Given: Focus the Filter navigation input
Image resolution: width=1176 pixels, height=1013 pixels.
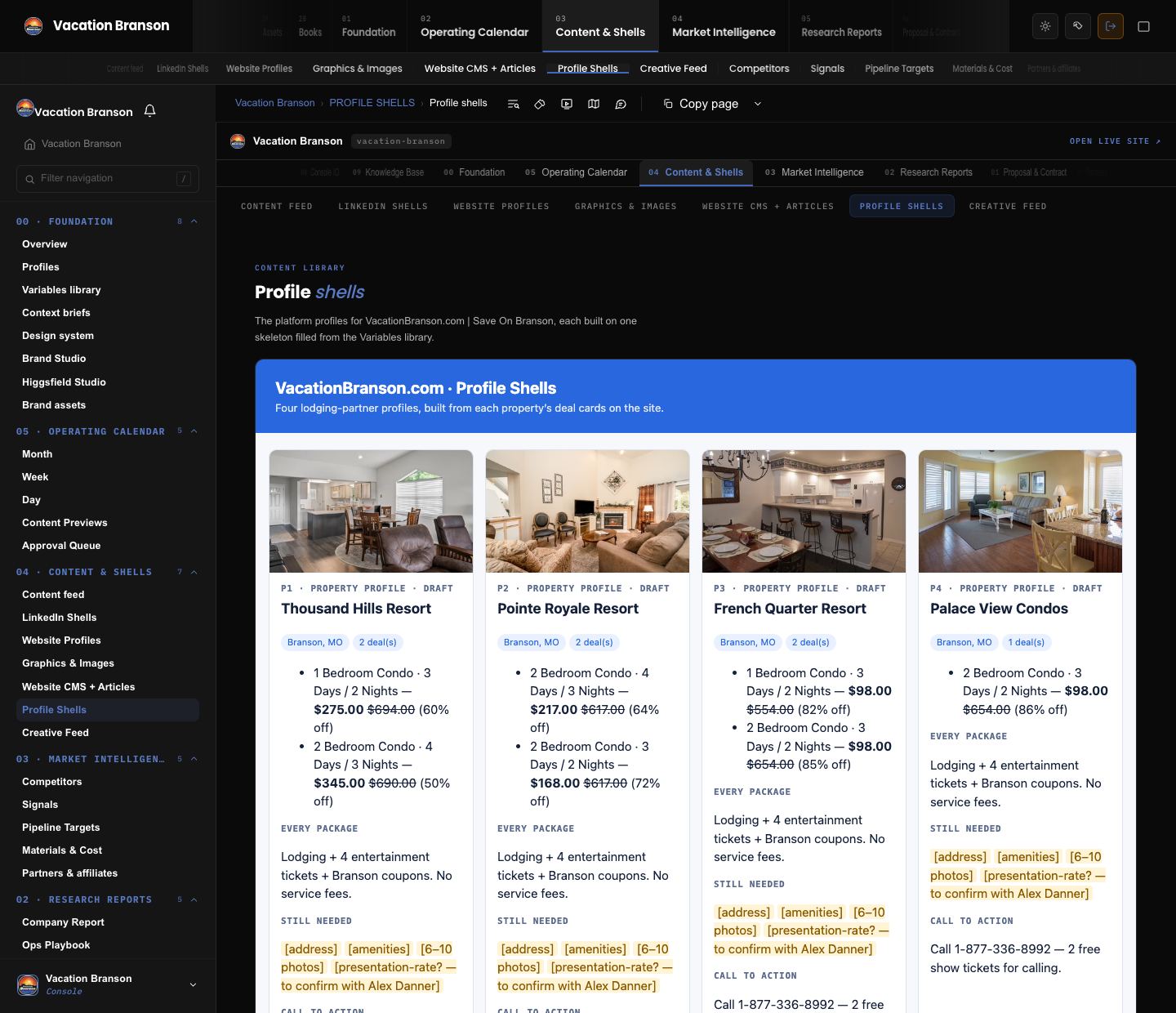Looking at the screenshot, I should tap(108, 178).
